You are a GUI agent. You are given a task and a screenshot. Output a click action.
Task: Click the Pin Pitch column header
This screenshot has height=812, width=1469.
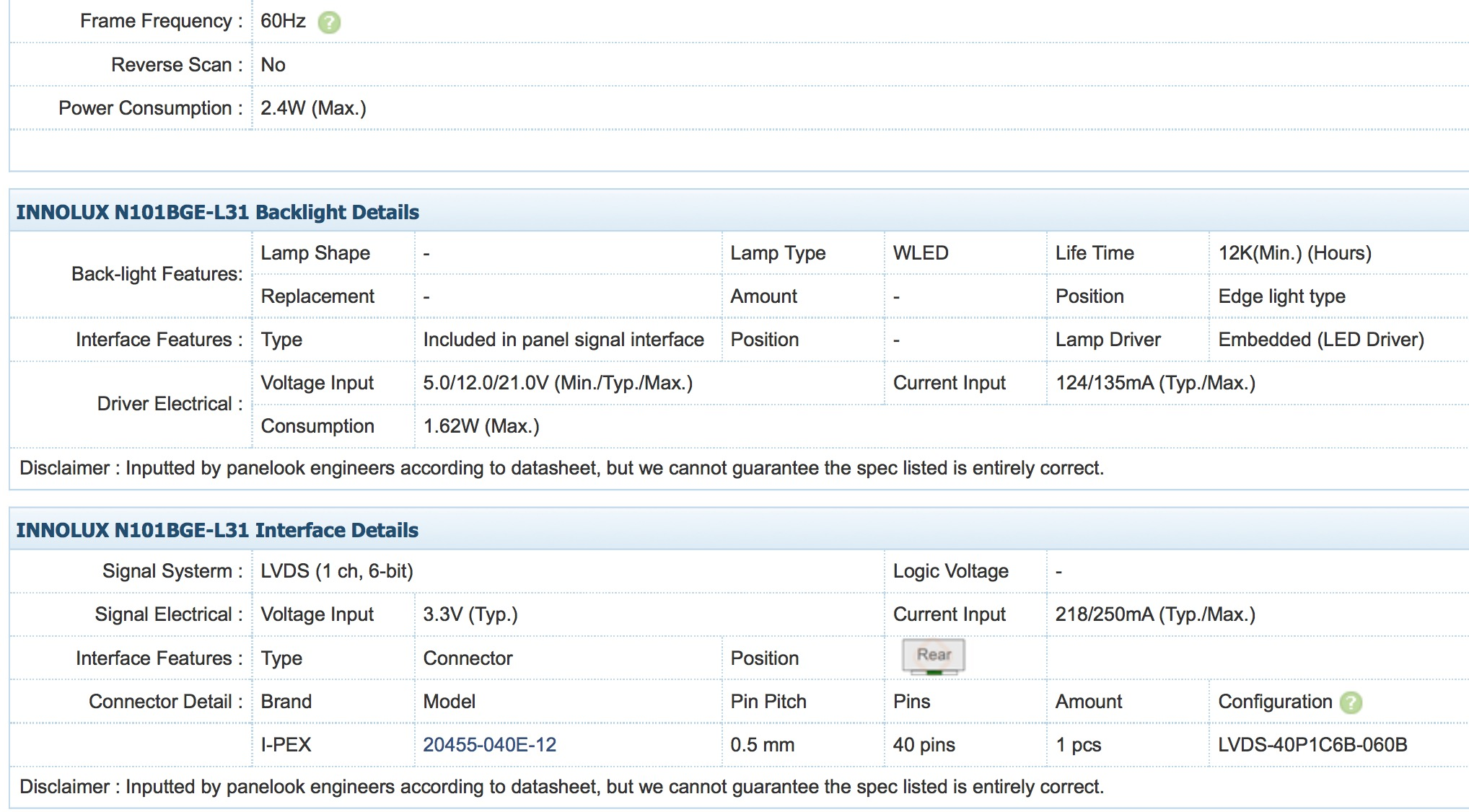[x=768, y=702]
